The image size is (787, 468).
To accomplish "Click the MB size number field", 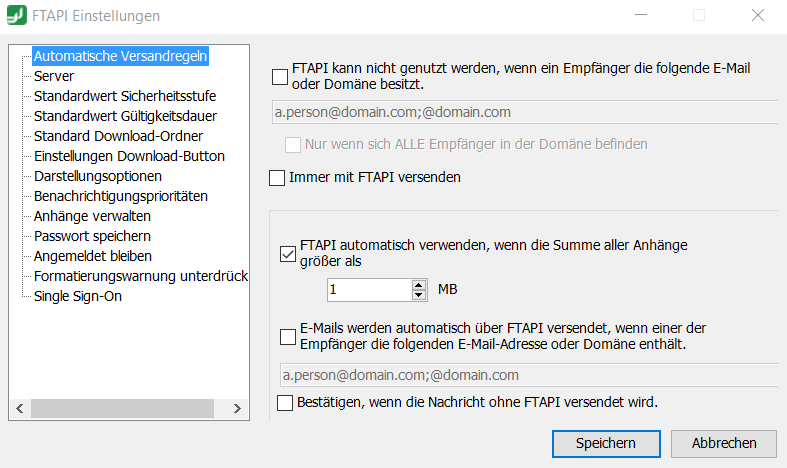I will pos(369,290).
